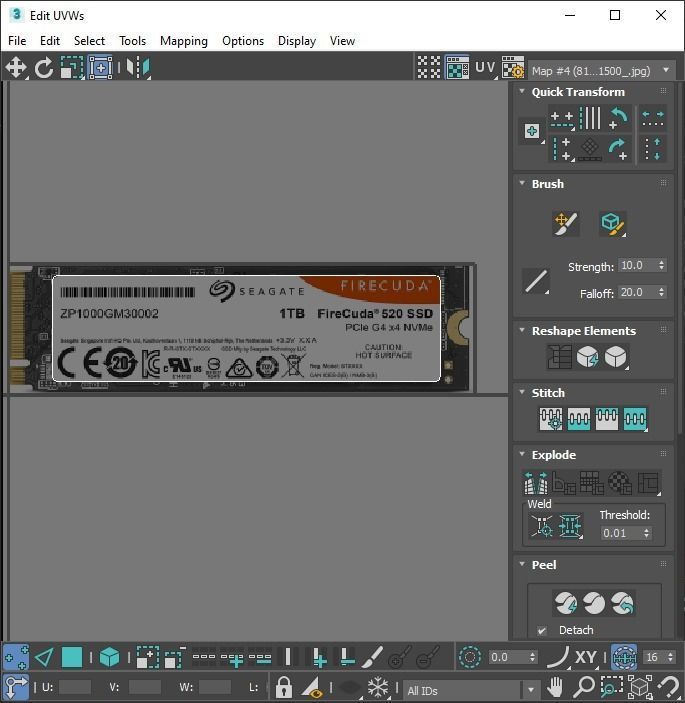The width and height of the screenshot is (685, 703).
Task: Click the Set Pivot icon in Quick Transform
Action: tap(532, 131)
